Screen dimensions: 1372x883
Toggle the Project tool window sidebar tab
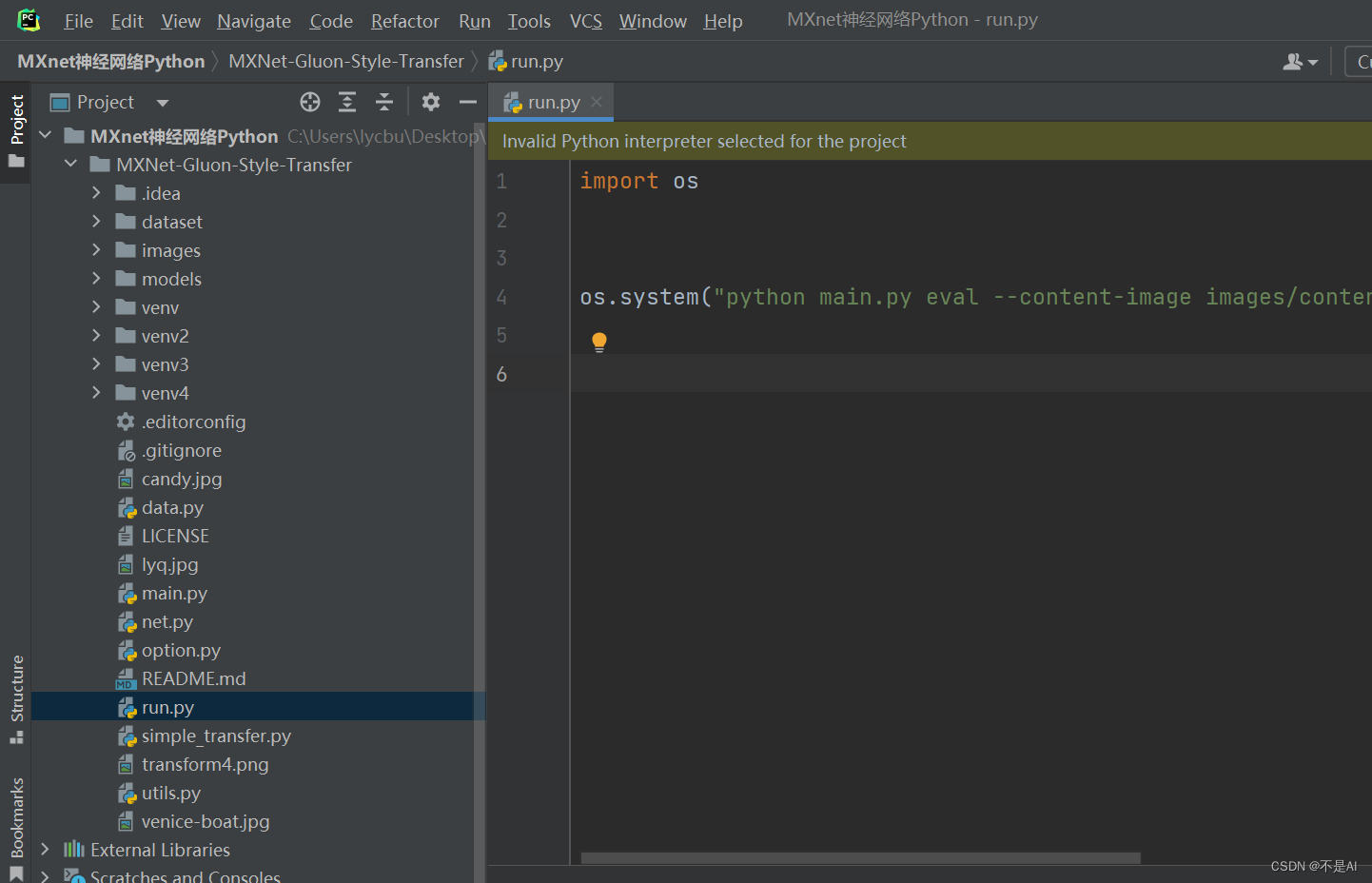(16, 131)
